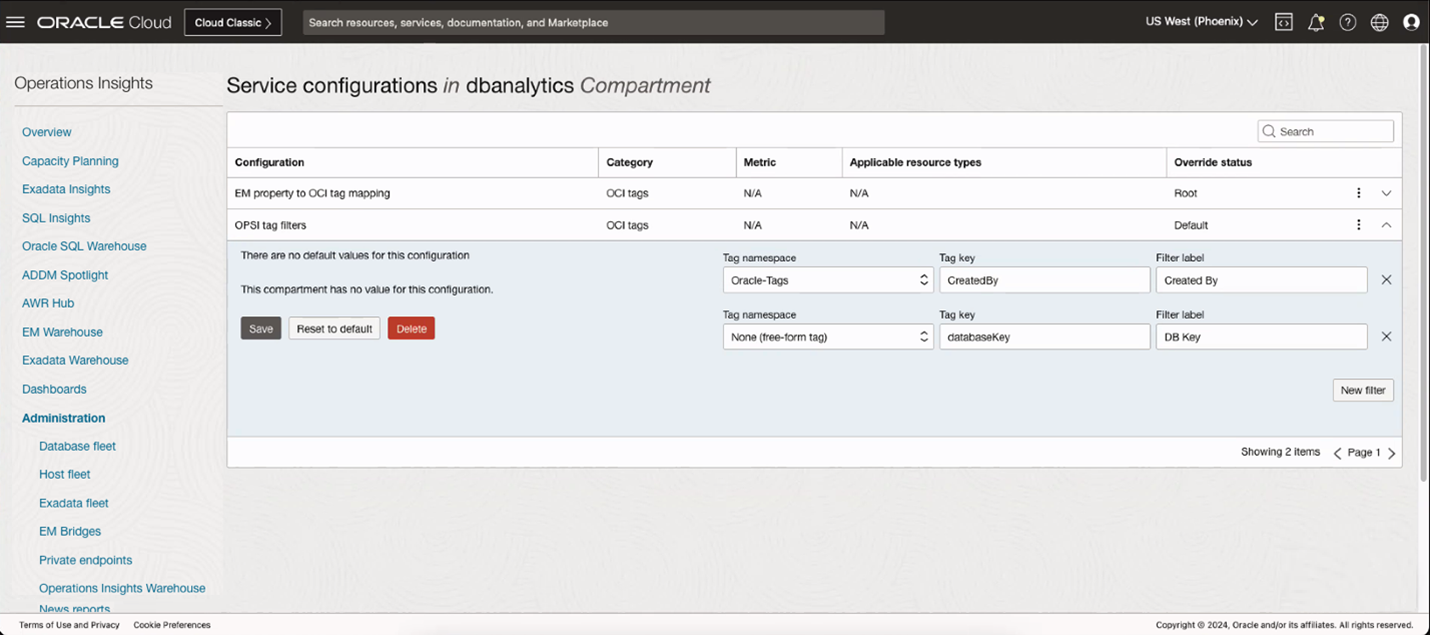This screenshot has height=635, width=1430.
Task: Open AWR Hub
Action: pyautogui.click(x=48, y=303)
